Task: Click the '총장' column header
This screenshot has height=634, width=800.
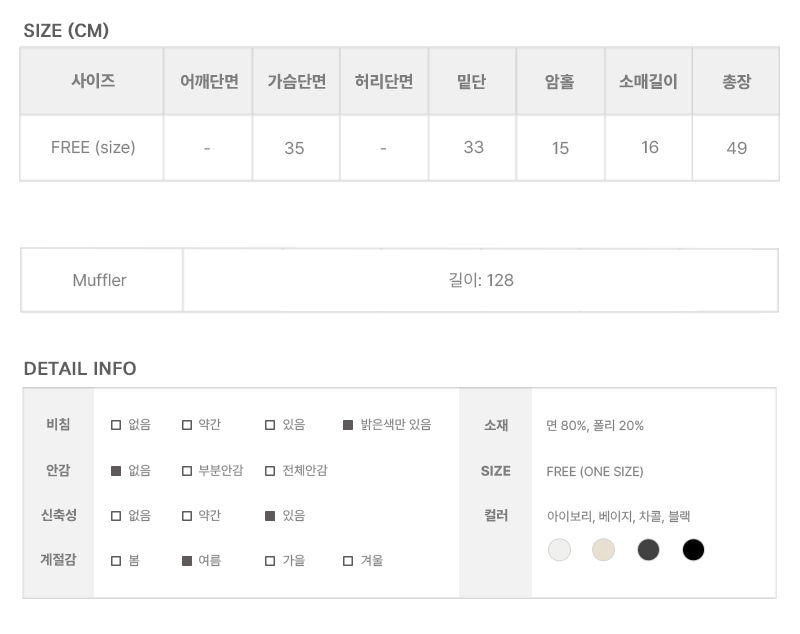Action: click(736, 82)
